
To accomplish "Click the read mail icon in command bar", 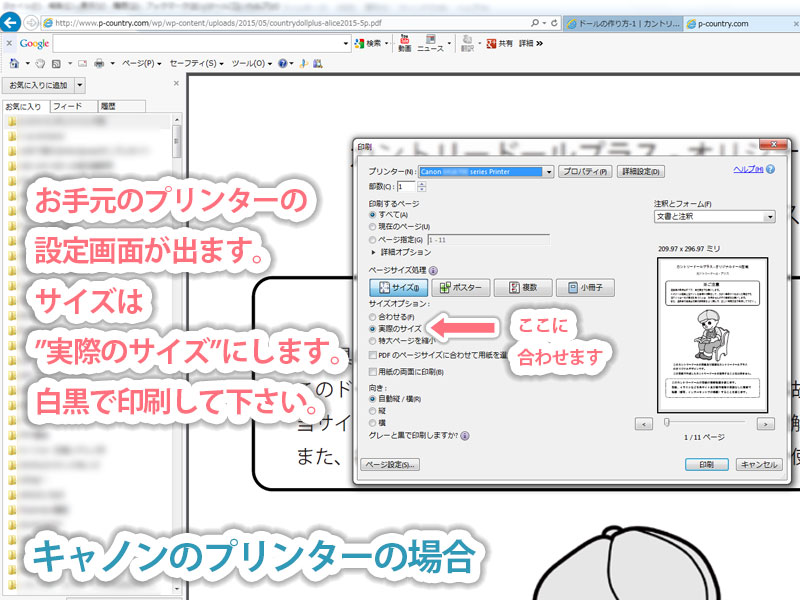I will tap(82, 64).
